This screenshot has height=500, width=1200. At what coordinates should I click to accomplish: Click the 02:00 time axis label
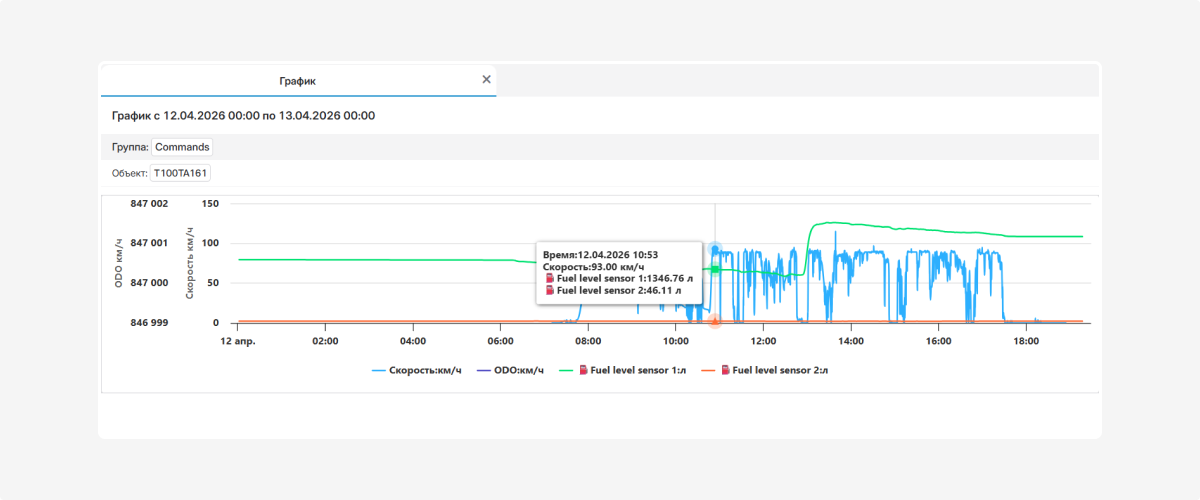(x=325, y=341)
